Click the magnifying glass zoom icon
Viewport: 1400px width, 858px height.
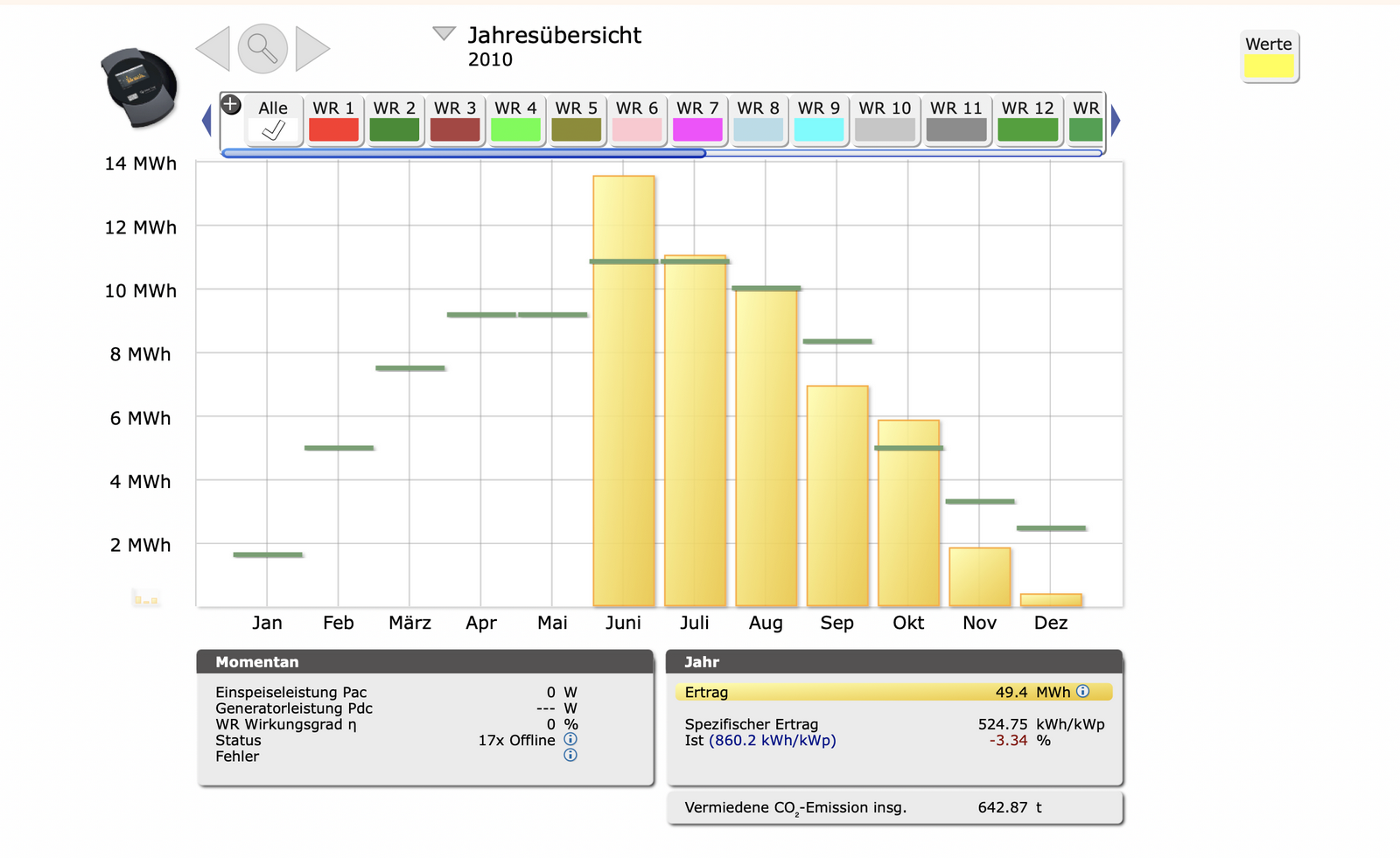pyautogui.click(x=262, y=48)
